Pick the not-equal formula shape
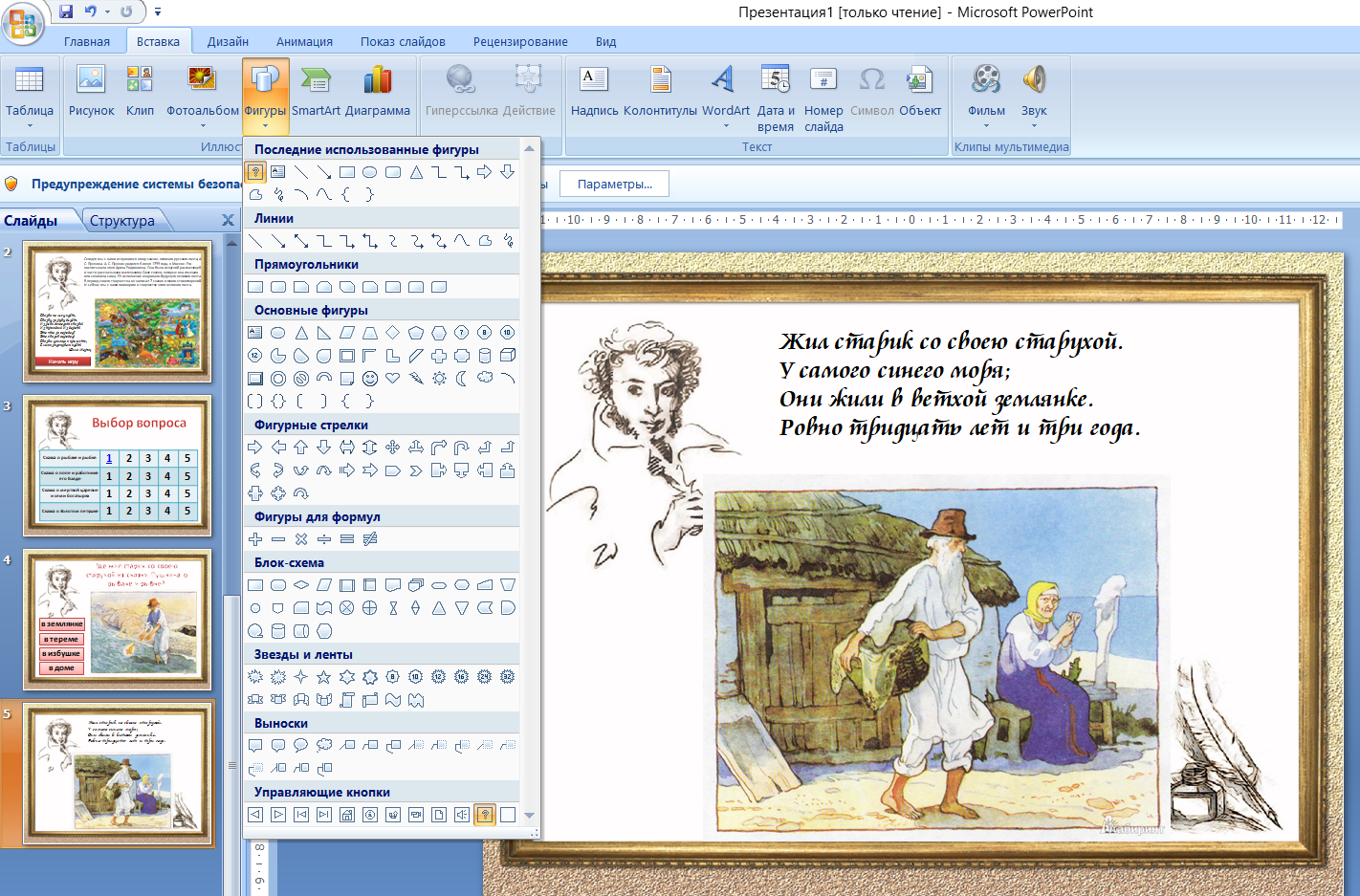 370,539
